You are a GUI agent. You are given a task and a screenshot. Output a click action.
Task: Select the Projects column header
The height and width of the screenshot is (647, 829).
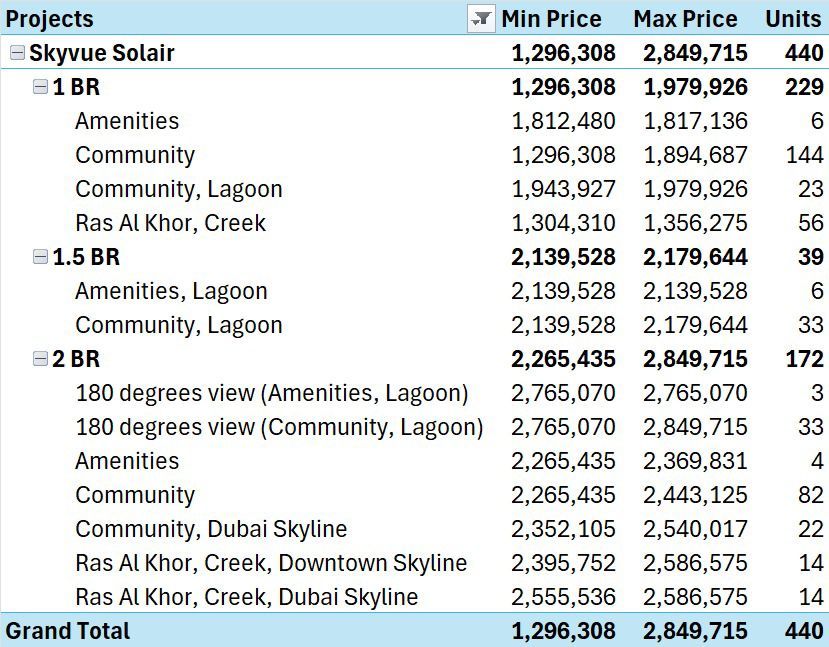tap(49, 19)
